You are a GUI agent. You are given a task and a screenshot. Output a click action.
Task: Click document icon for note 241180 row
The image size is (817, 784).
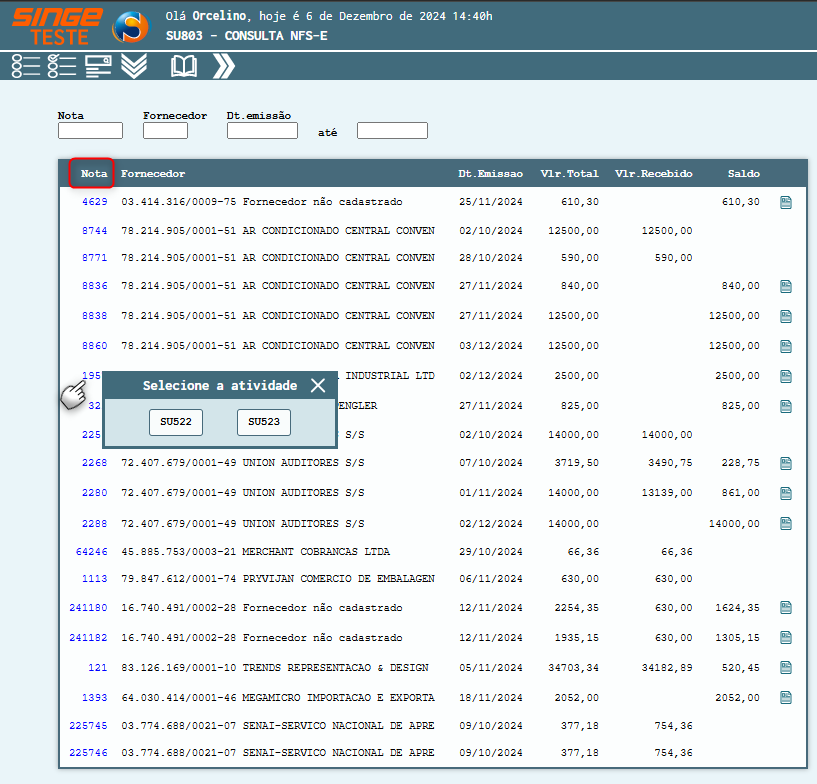(x=786, y=607)
